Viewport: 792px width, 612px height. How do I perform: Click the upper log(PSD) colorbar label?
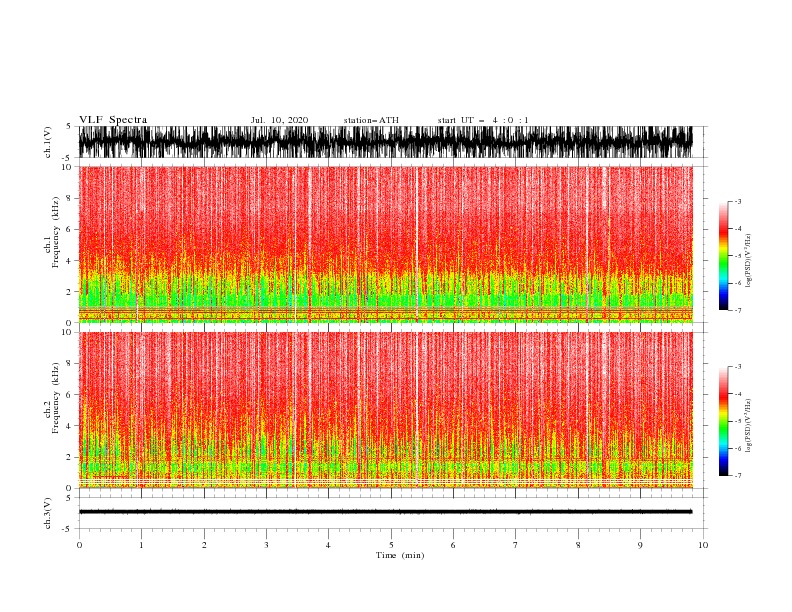pyautogui.click(x=749, y=261)
